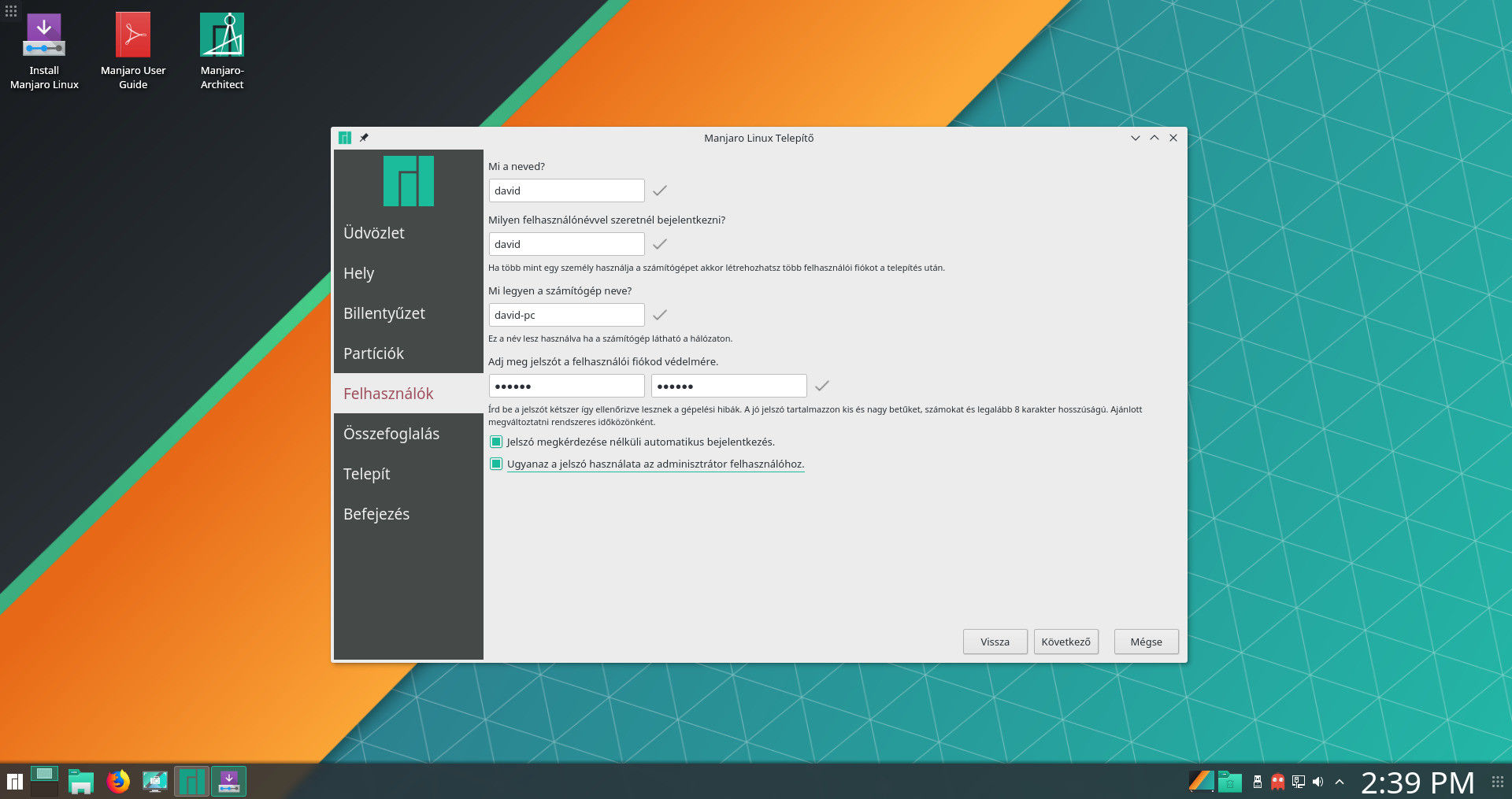
Task: Maximize the Manjaro Linux Telepítő window
Action: pyautogui.click(x=1154, y=138)
